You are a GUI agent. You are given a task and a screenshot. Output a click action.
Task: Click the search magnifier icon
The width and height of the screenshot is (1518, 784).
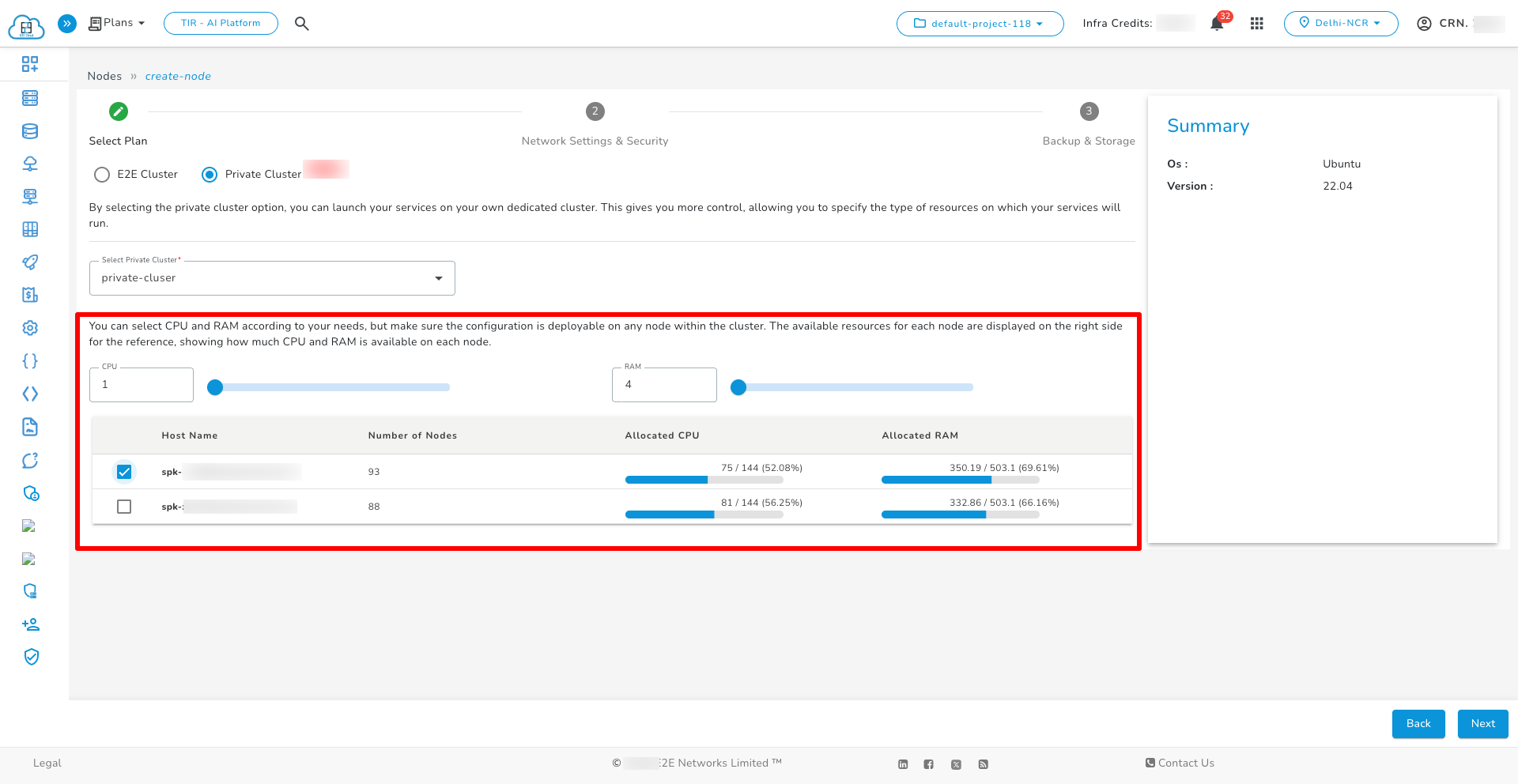pyautogui.click(x=301, y=24)
